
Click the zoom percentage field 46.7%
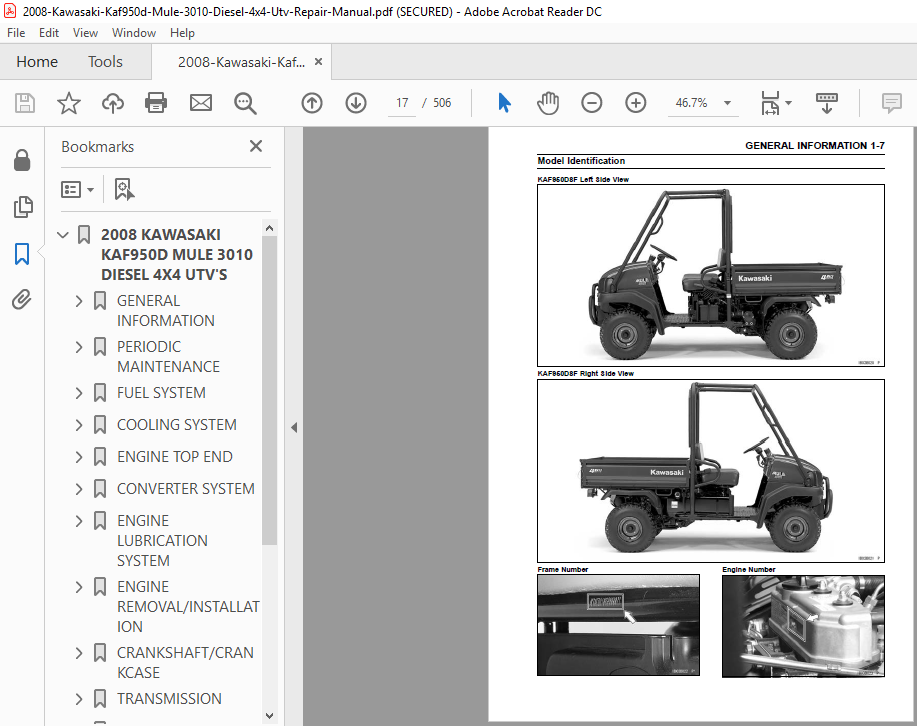pos(691,103)
